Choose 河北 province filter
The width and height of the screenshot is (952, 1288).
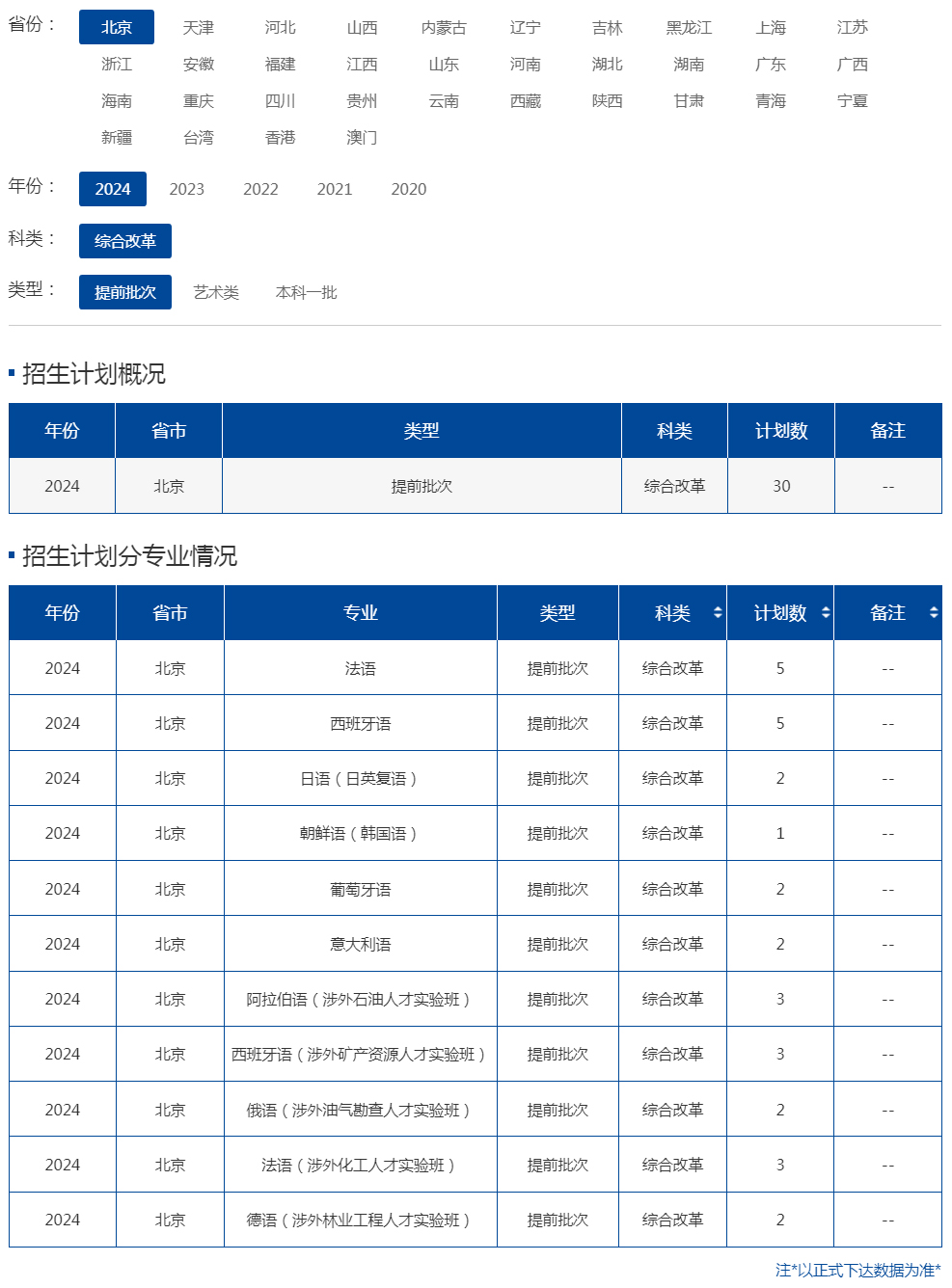[281, 27]
